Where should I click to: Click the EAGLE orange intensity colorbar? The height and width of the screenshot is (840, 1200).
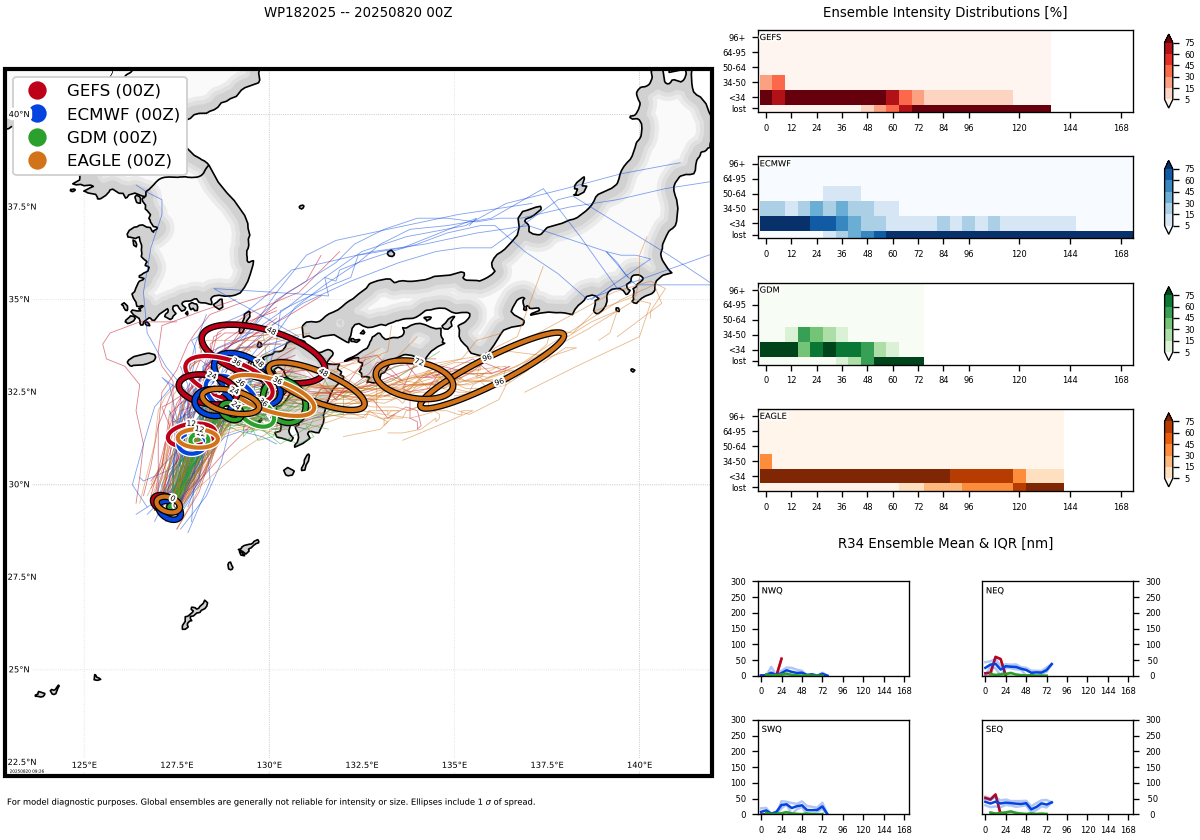coord(1168,449)
